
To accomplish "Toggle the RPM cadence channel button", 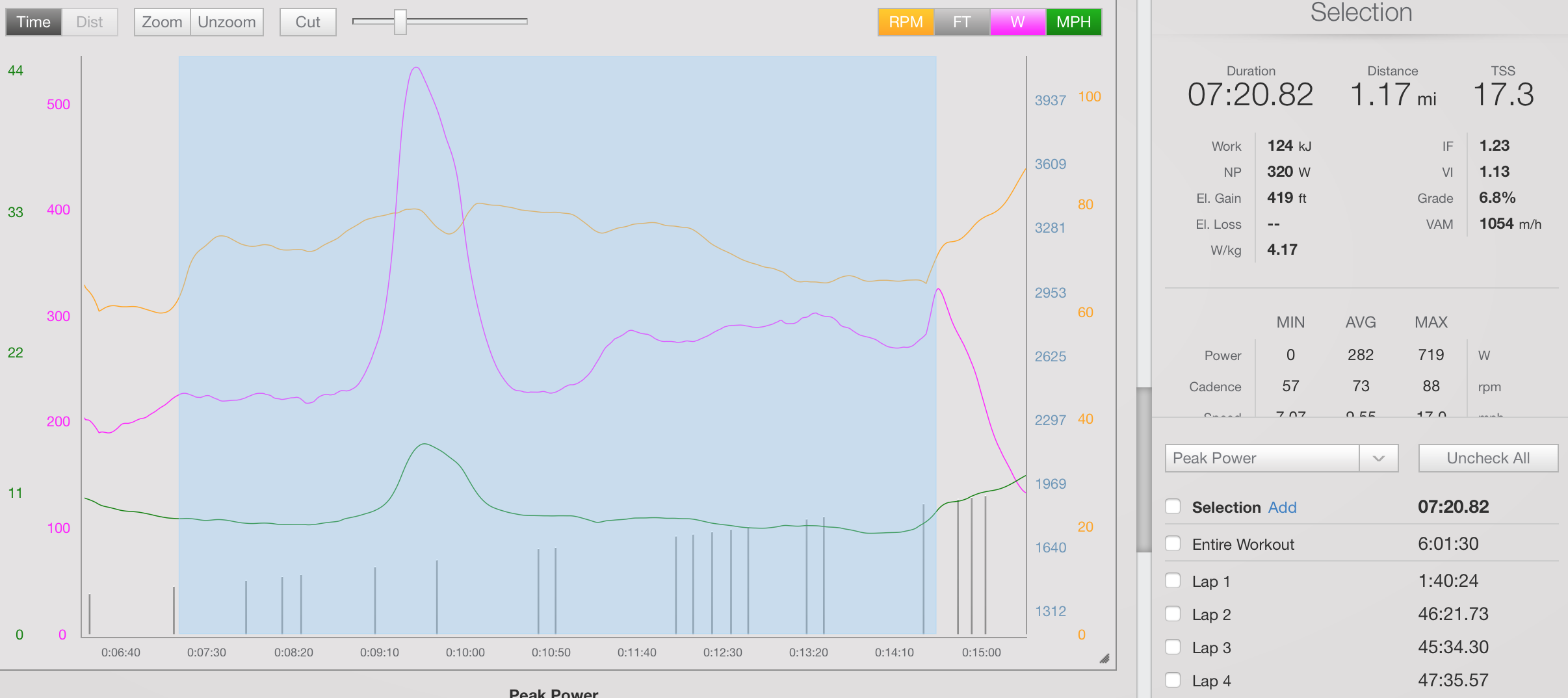I will [x=906, y=22].
